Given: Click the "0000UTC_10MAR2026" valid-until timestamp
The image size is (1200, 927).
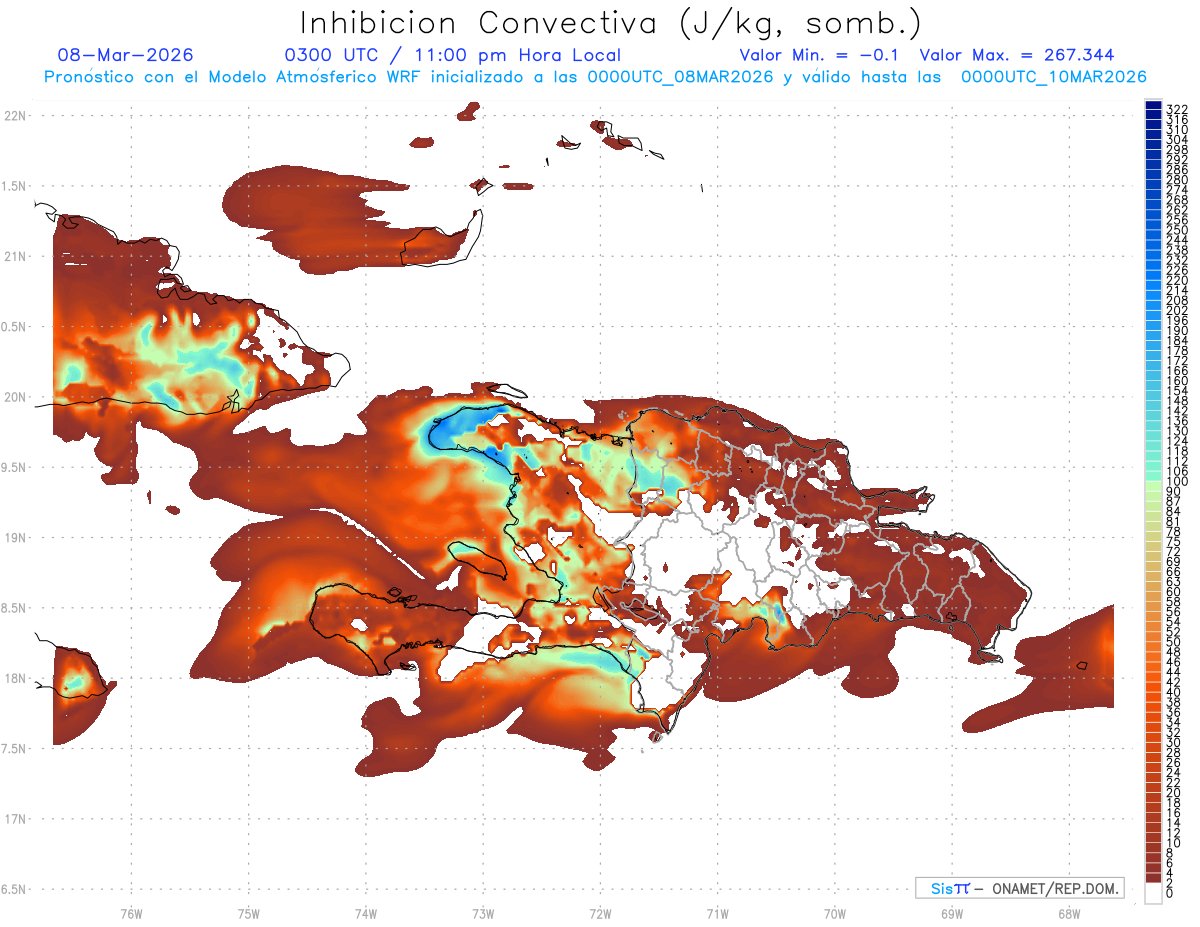Looking at the screenshot, I should coord(1054,77).
